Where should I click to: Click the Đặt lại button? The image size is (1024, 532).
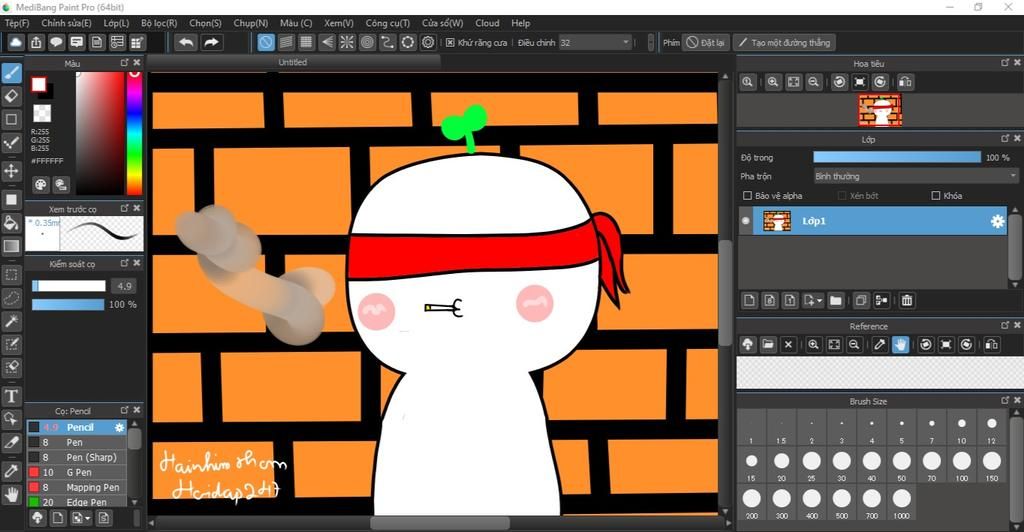click(x=705, y=42)
